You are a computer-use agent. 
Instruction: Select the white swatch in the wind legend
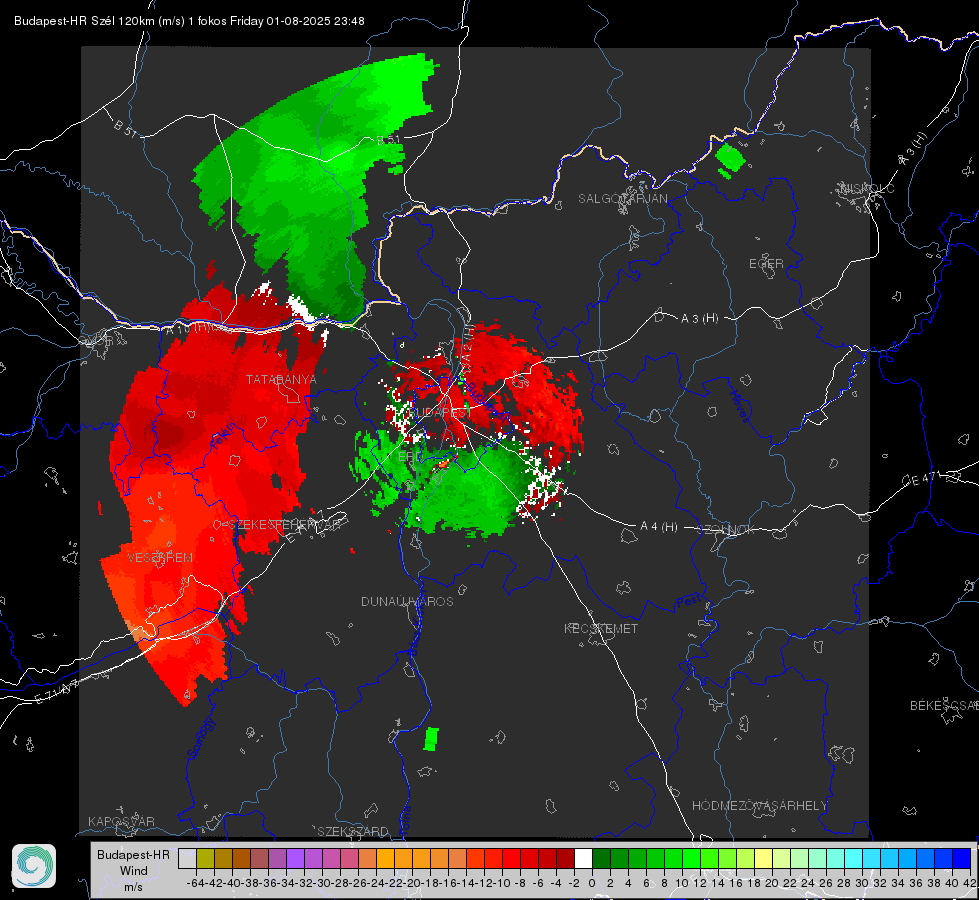pos(583,858)
